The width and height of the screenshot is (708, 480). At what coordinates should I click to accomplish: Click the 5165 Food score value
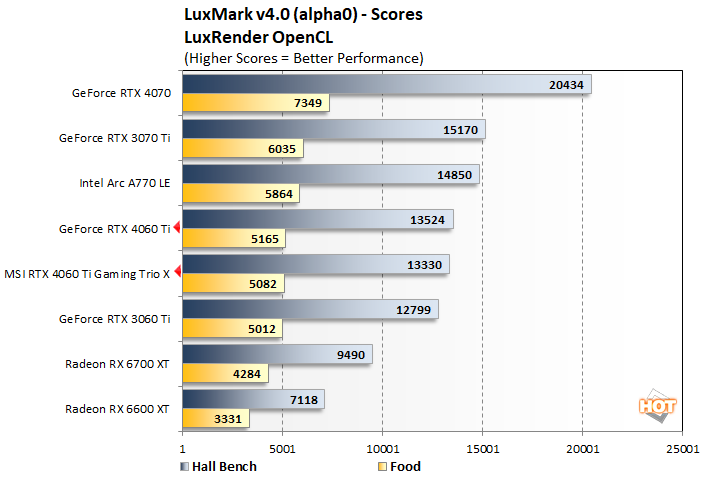(x=265, y=239)
